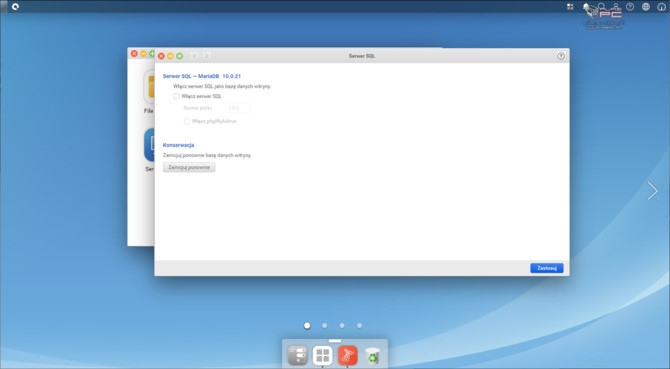The width and height of the screenshot is (670, 369).
Task: Go to next desktop page with right chevron
Action: (x=652, y=190)
